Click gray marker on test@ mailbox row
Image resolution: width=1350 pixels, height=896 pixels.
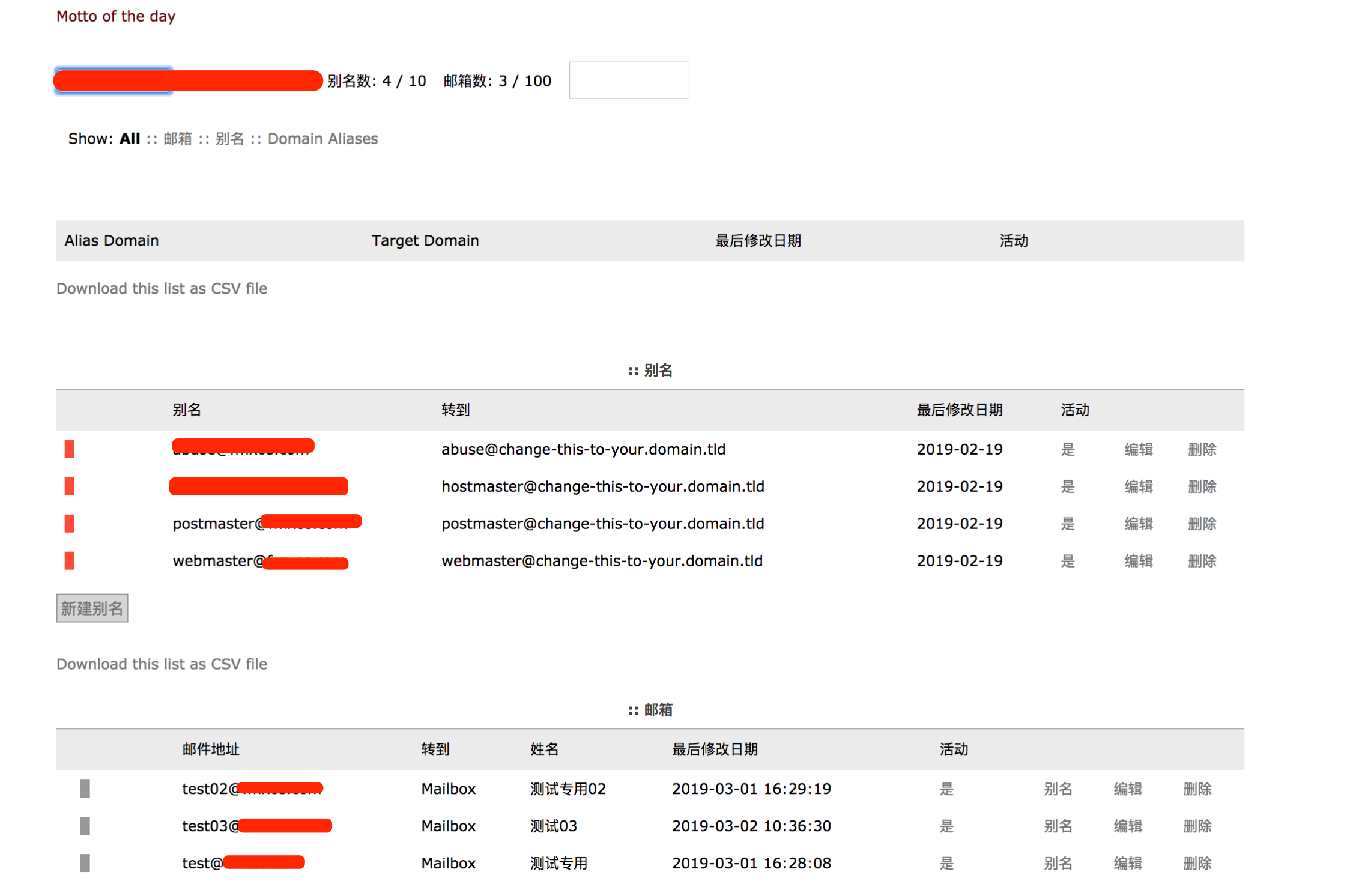coord(85,863)
